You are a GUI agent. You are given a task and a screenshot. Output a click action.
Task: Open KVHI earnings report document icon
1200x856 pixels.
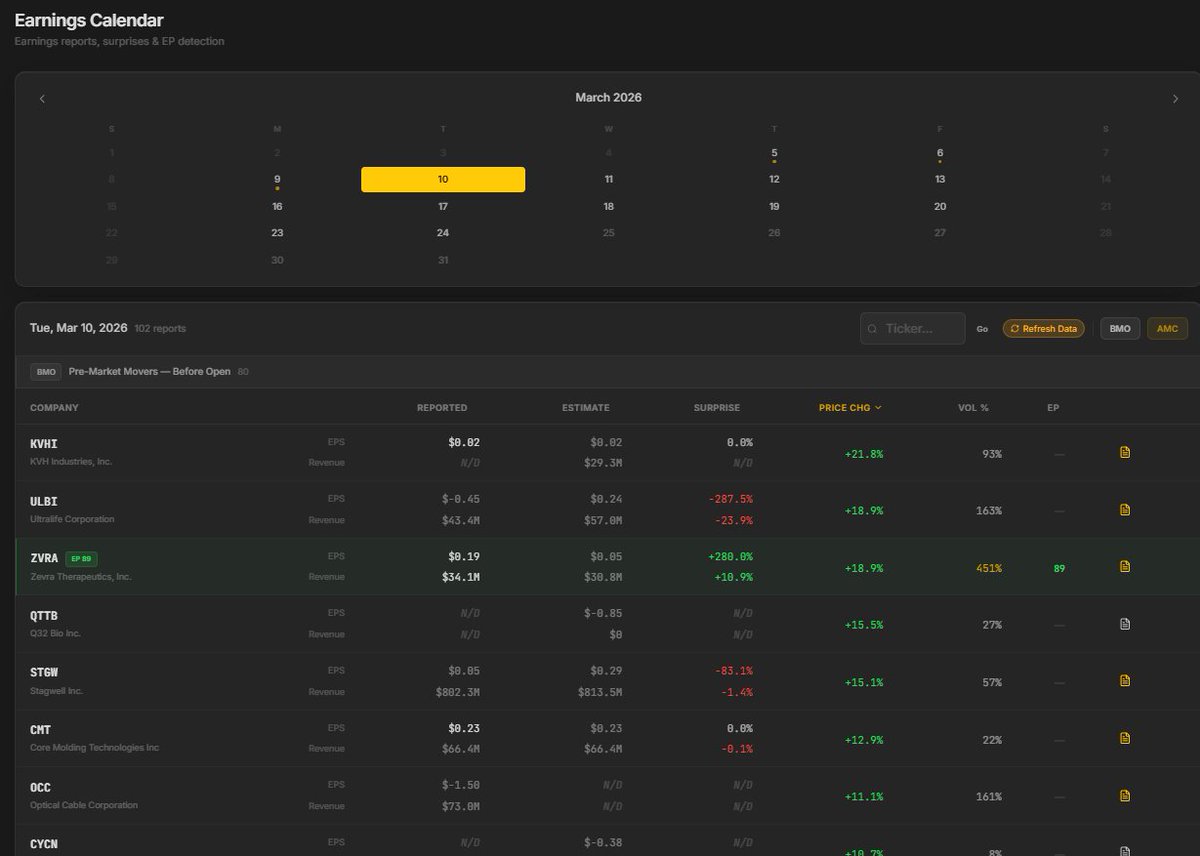[1125, 453]
